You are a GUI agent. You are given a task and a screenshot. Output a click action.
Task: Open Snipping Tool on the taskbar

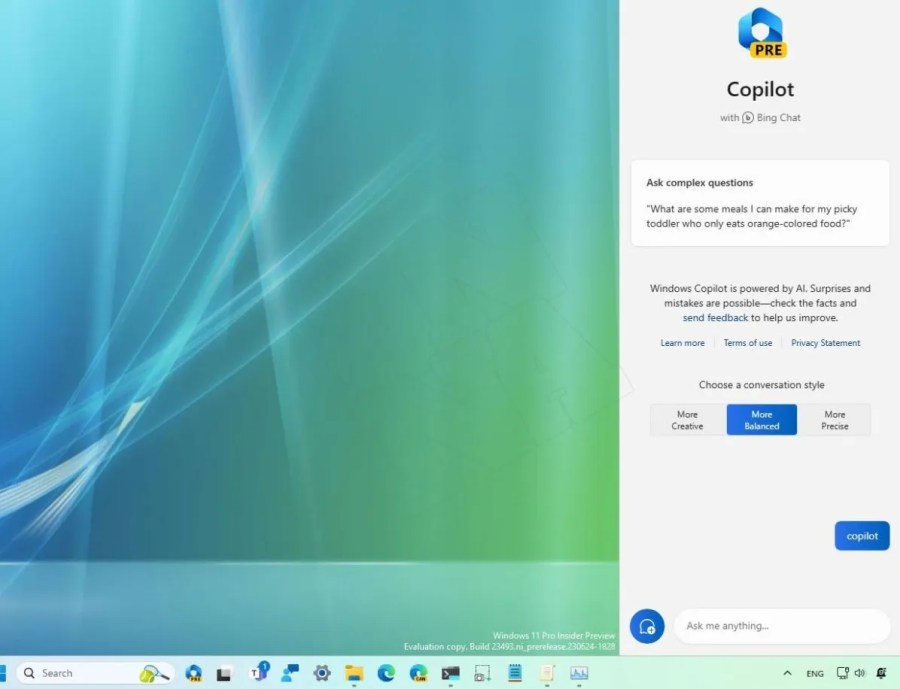tap(482, 673)
